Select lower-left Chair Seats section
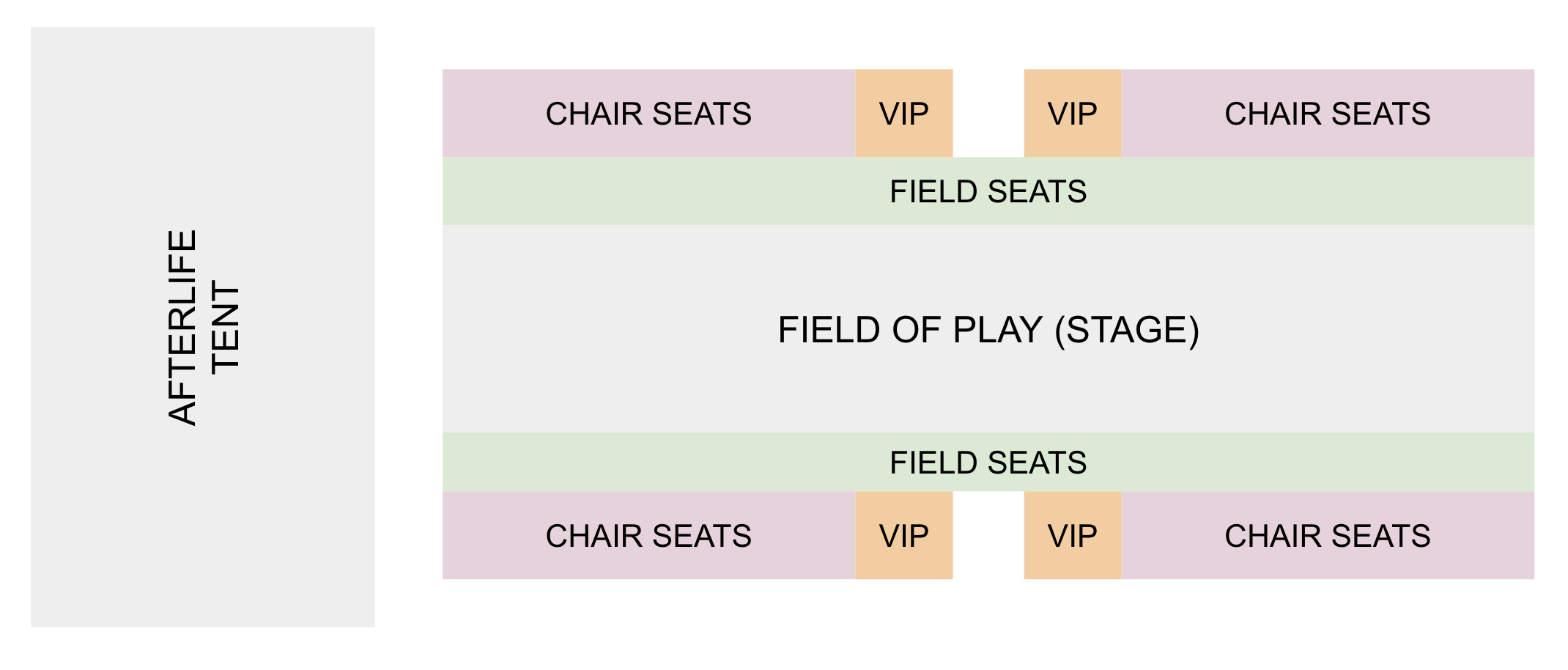The height and width of the screenshot is (670, 1568). [648, 535]
